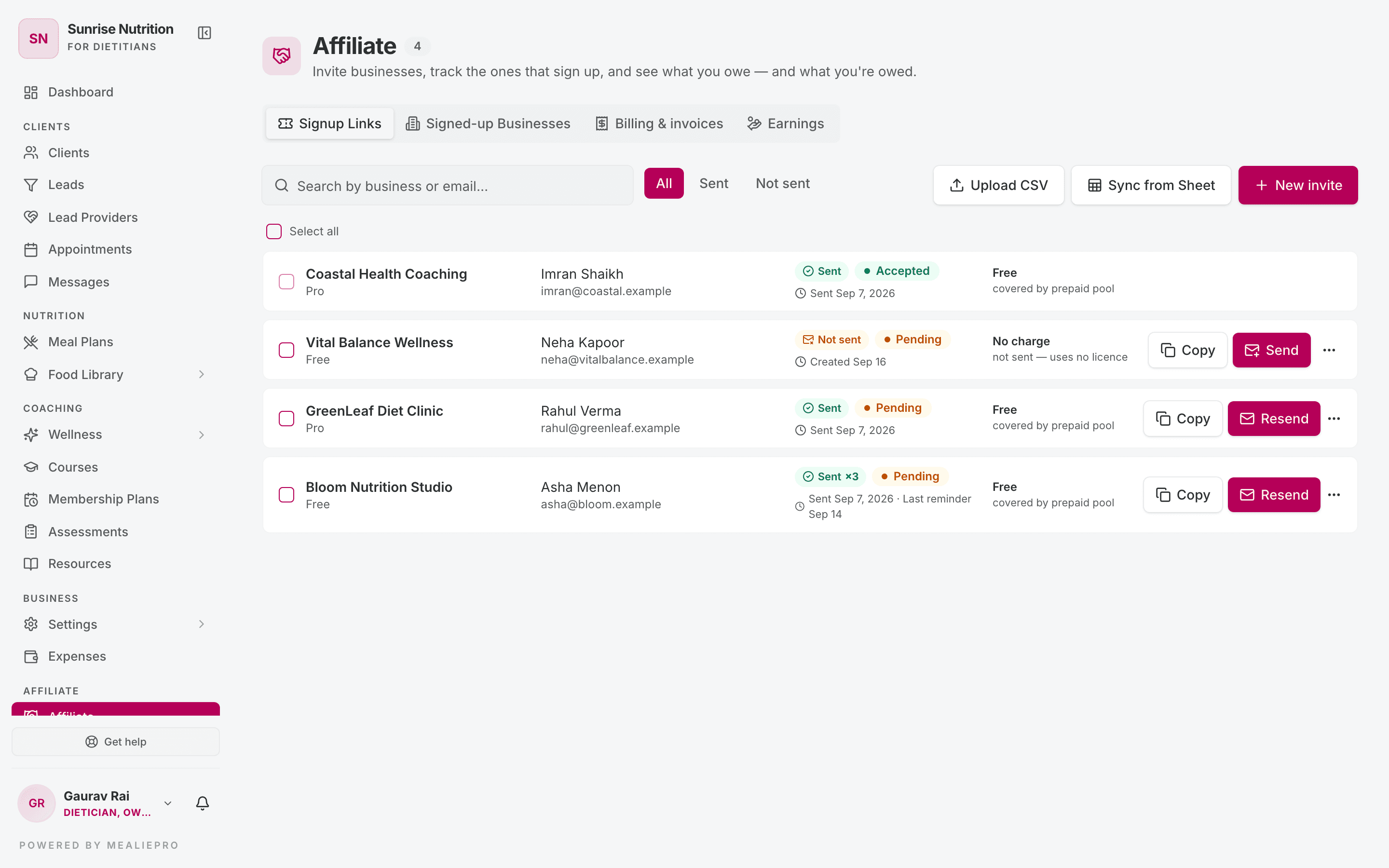Viewport: 1389px width, 868px height.
Task: Select Bloom Nutrition Studio row checkbox
Action: [286, 495]
